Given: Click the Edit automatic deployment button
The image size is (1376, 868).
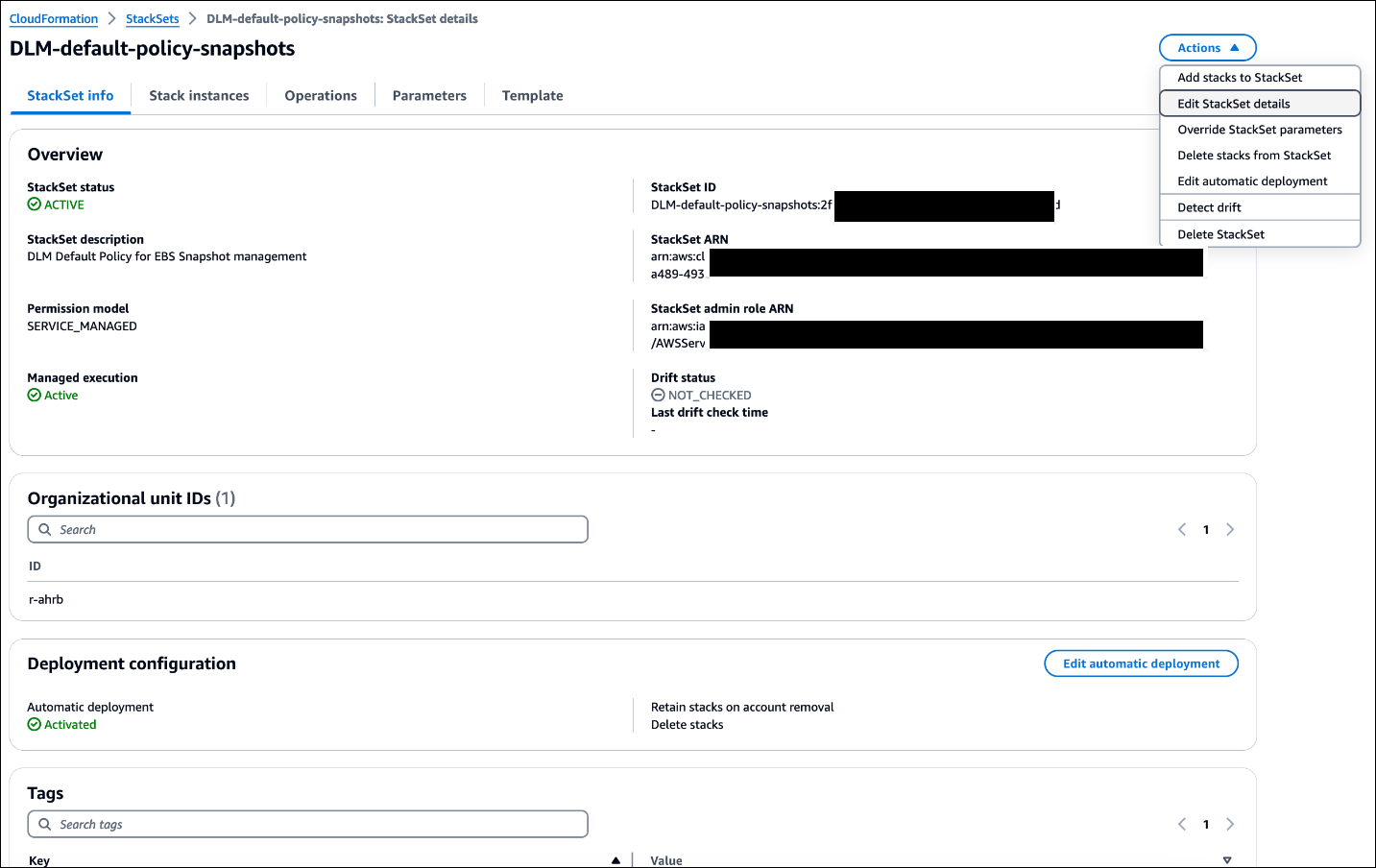Looking at the screenshot, I should 1141,663.
